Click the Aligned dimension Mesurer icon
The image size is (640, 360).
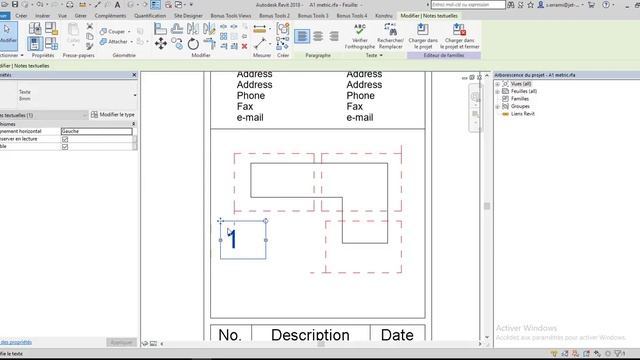pyautogui.click(x=260, y=29)
